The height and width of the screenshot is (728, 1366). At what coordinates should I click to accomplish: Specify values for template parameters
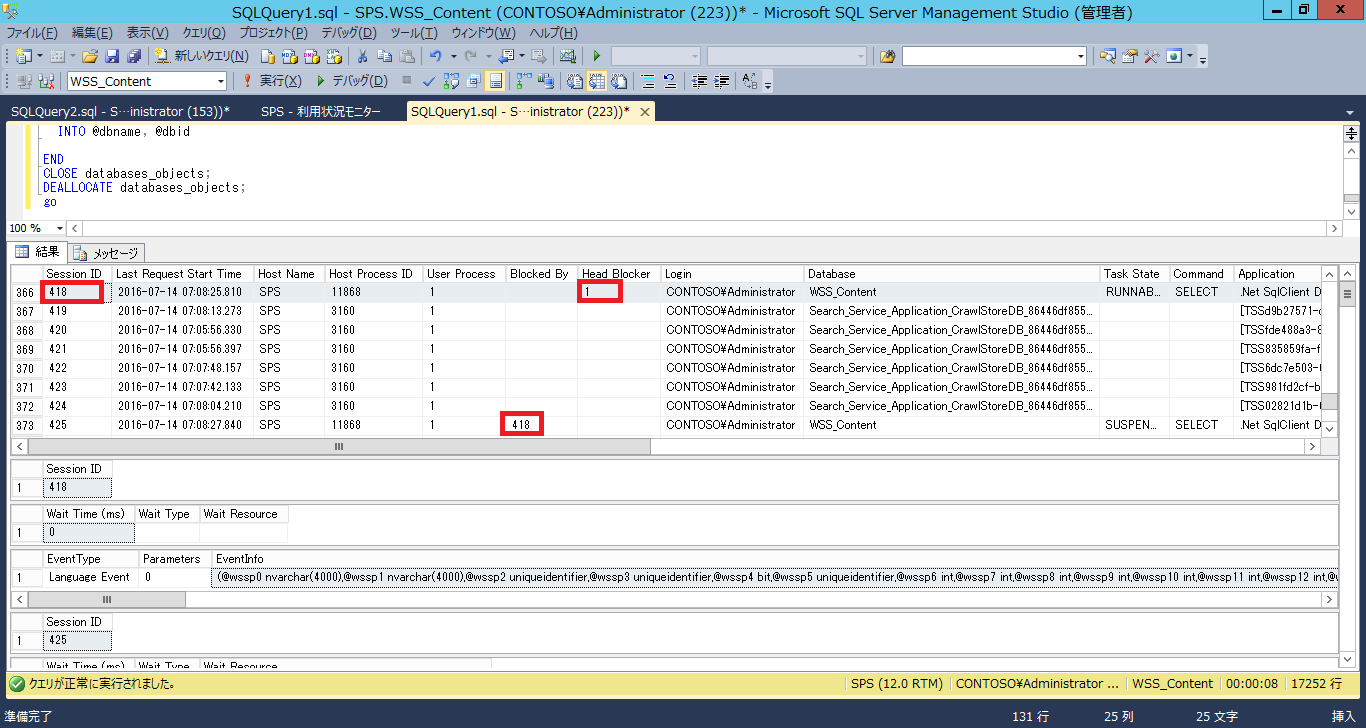(750, 81)
